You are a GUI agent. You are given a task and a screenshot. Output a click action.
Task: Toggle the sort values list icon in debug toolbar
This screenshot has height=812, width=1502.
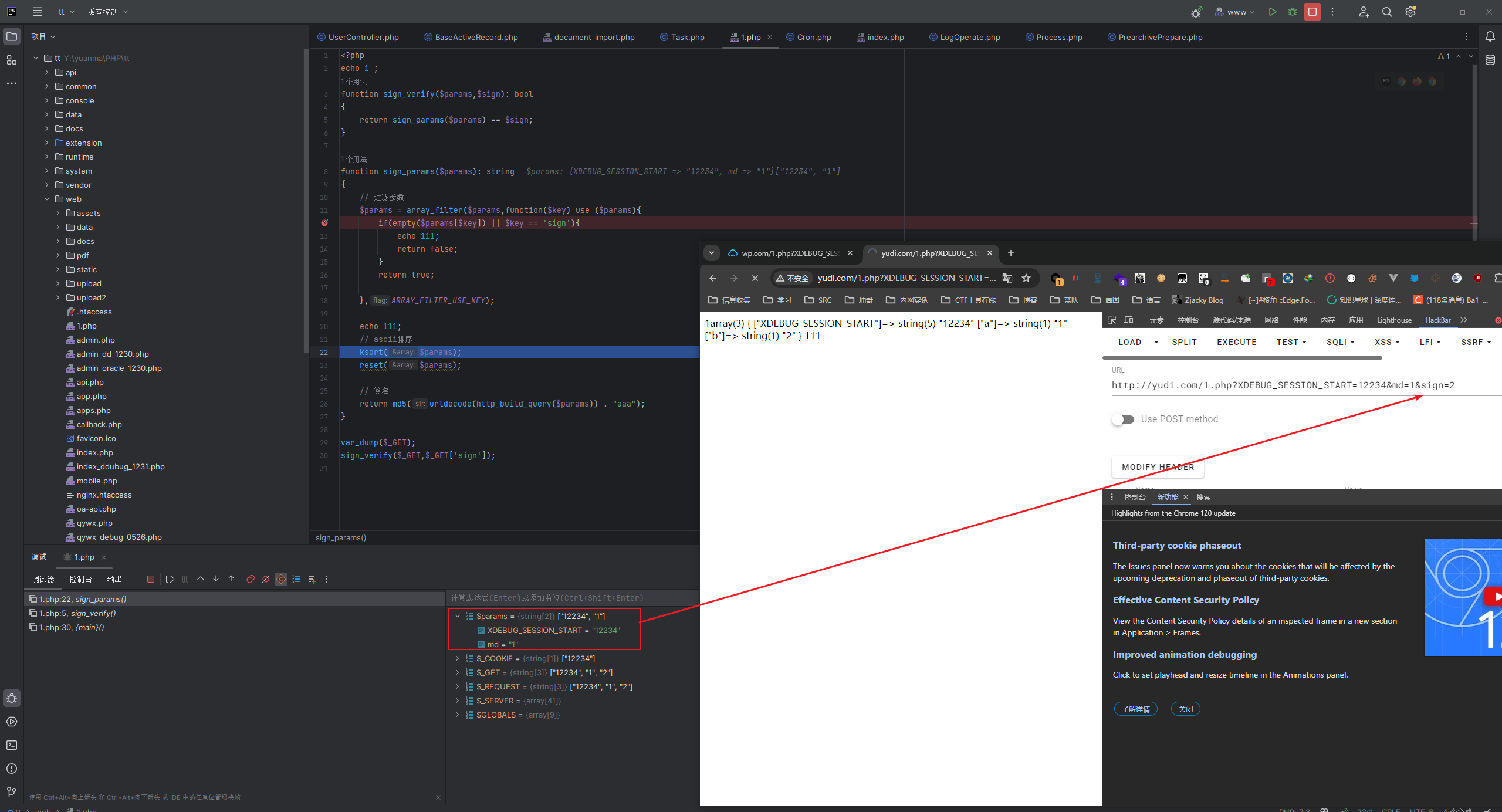click(296, 579)
